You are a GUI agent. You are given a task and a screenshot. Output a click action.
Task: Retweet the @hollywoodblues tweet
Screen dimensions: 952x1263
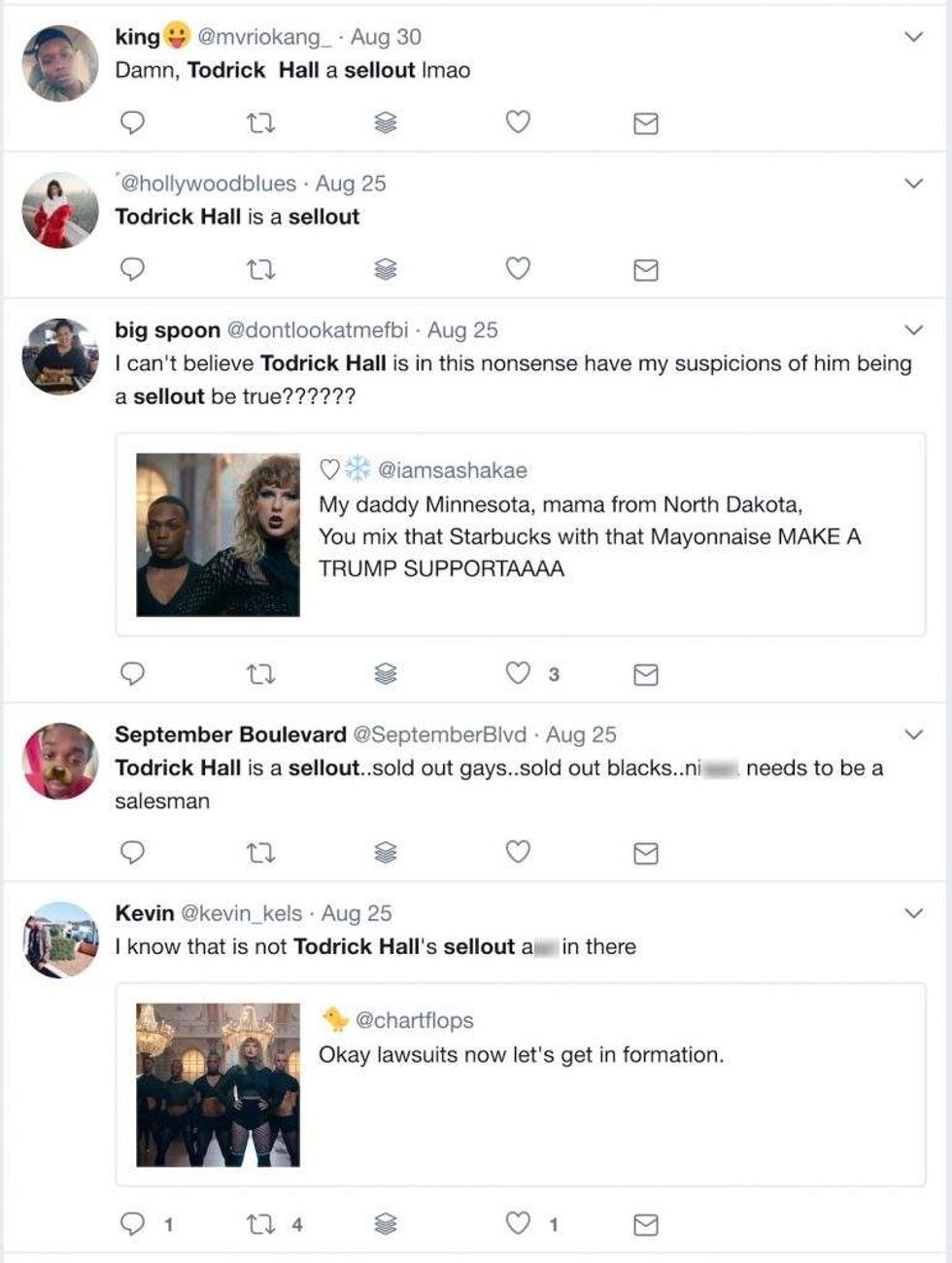(260, 269)
